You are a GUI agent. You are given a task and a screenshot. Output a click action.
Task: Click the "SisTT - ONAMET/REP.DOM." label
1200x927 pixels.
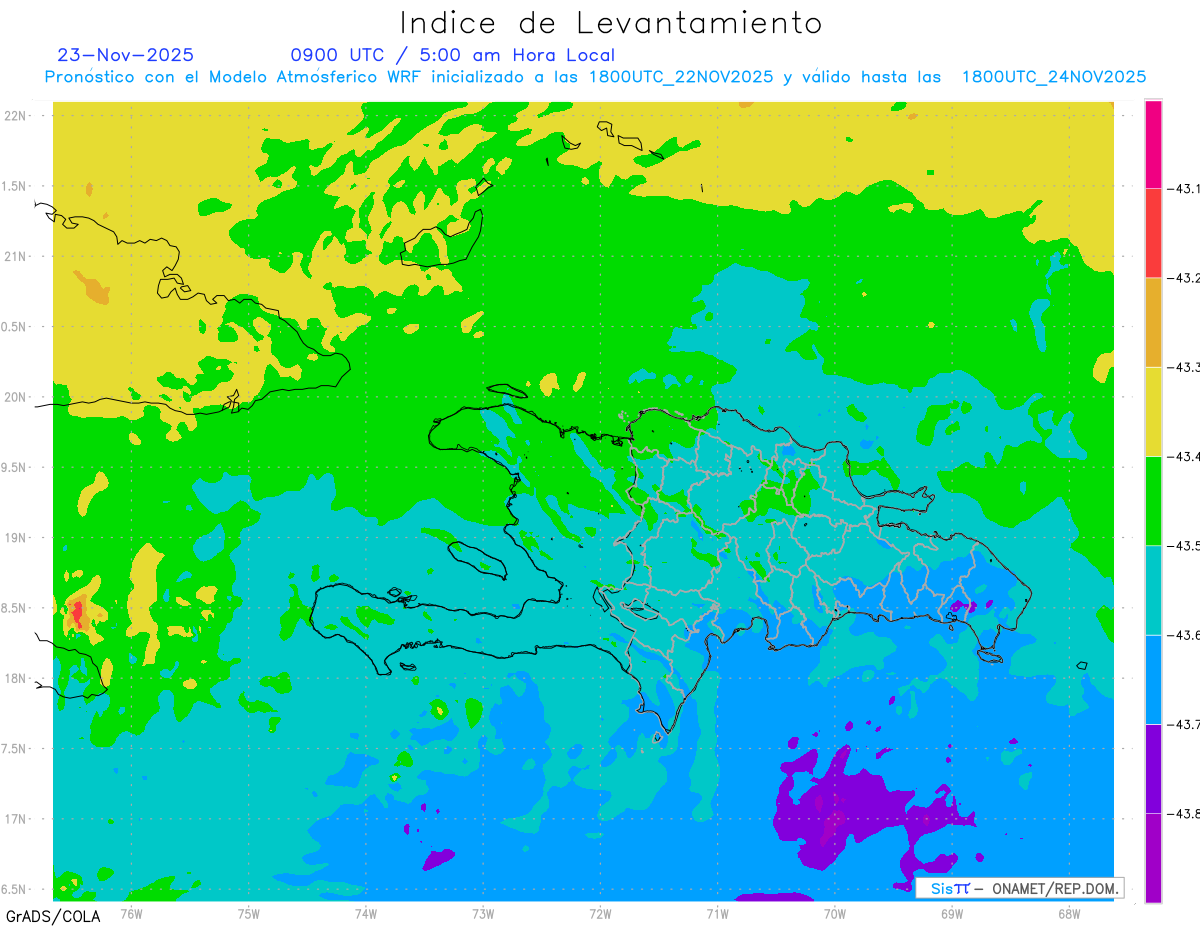1021,888
